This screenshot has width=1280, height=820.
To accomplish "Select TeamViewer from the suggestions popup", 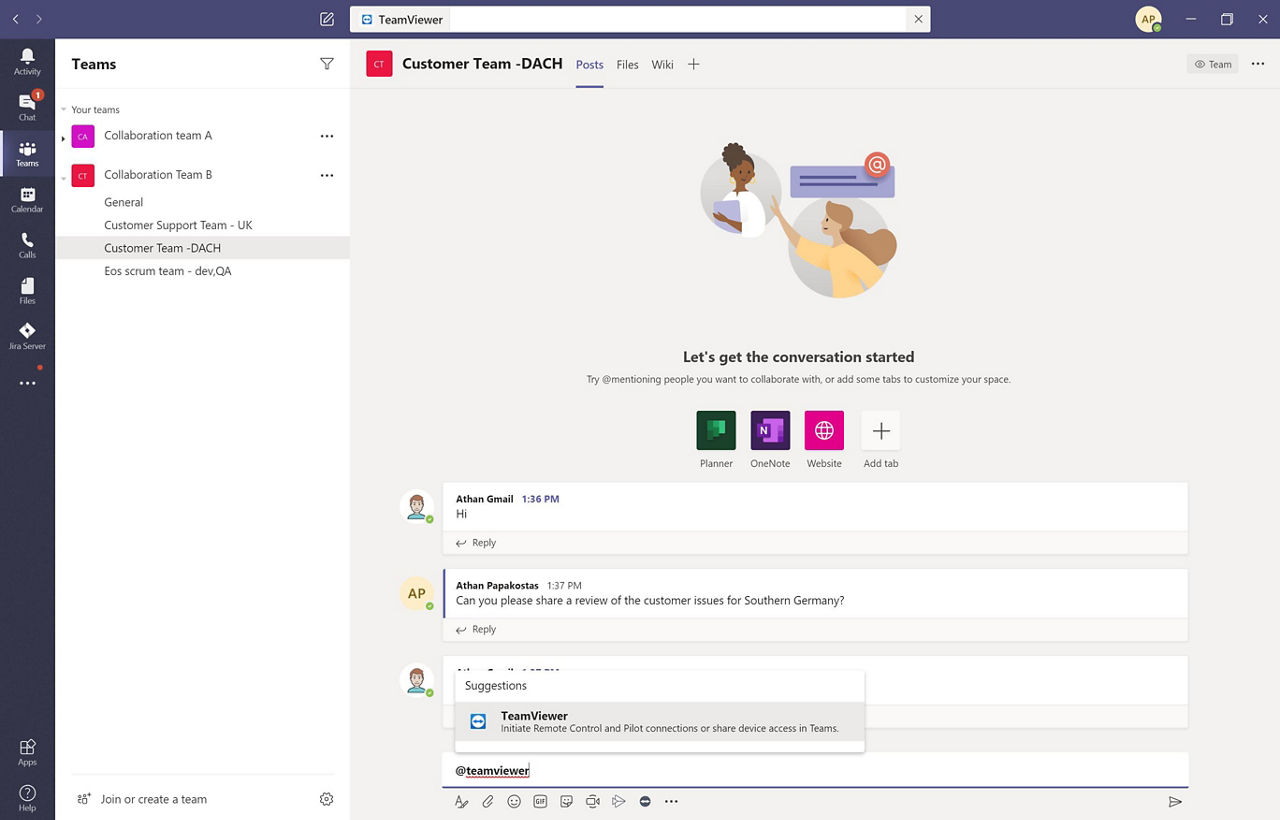I will [658, 722].
